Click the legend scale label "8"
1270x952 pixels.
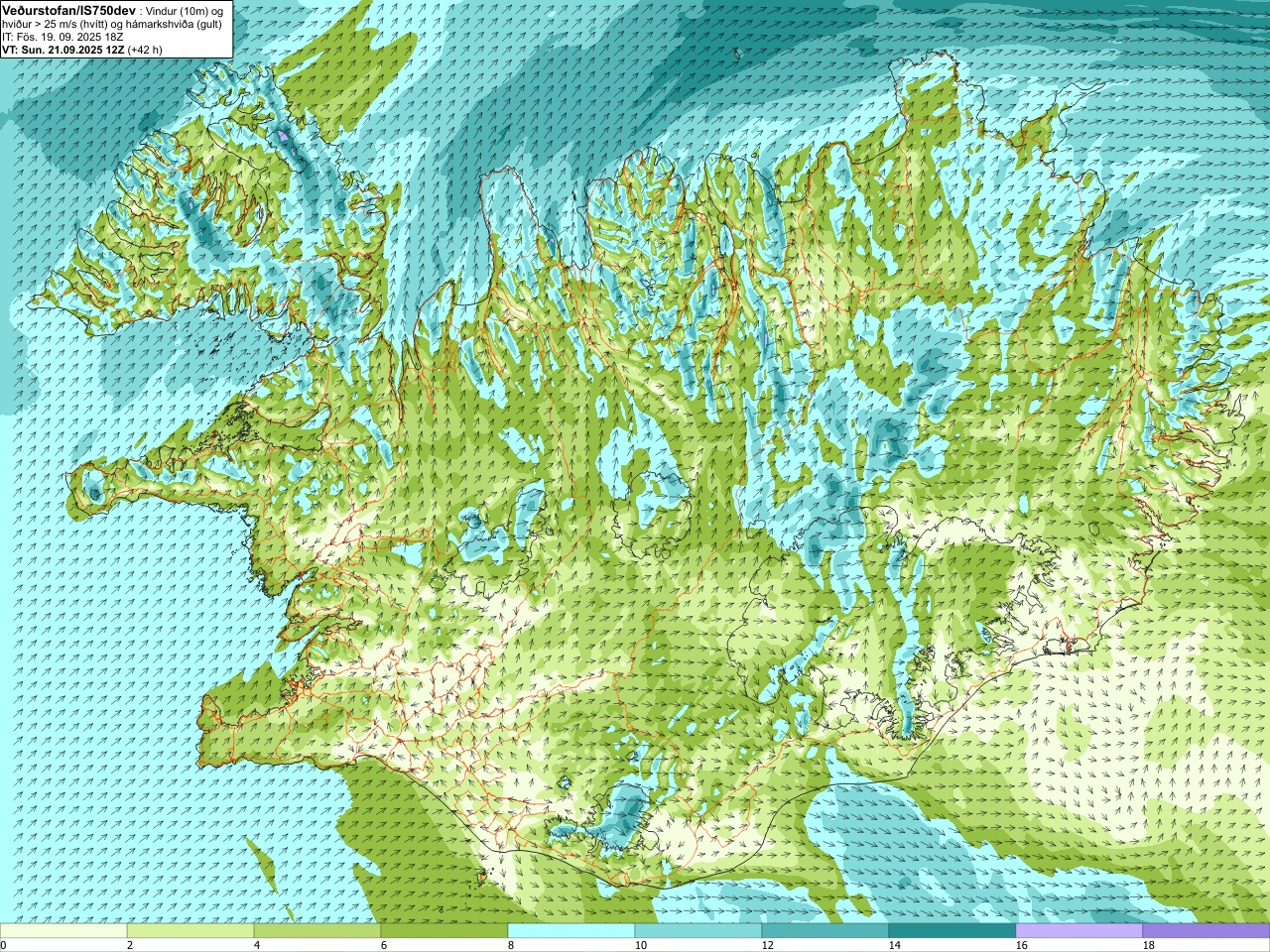pos(511,945)
